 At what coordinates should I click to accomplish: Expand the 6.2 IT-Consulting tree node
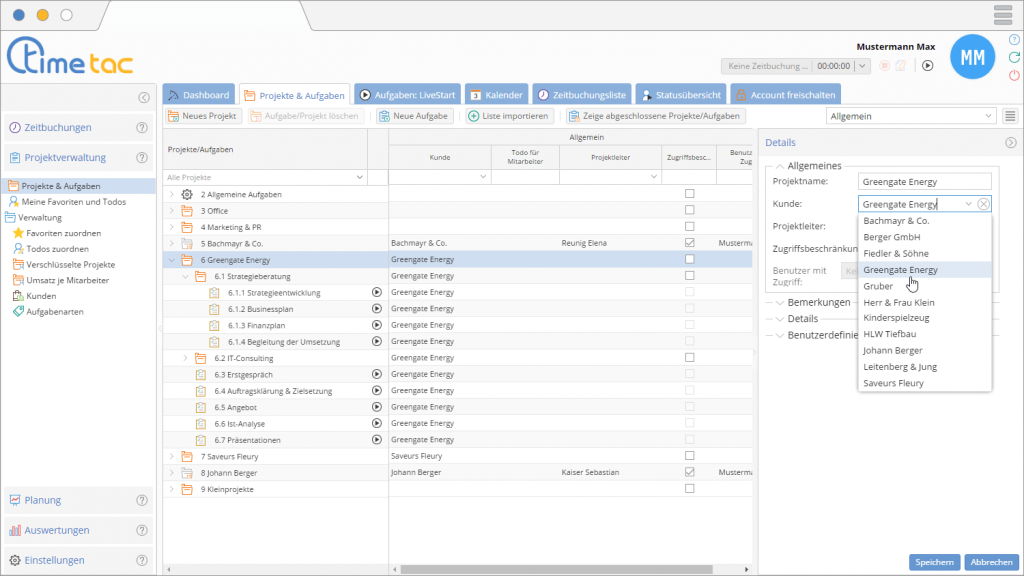185,357
